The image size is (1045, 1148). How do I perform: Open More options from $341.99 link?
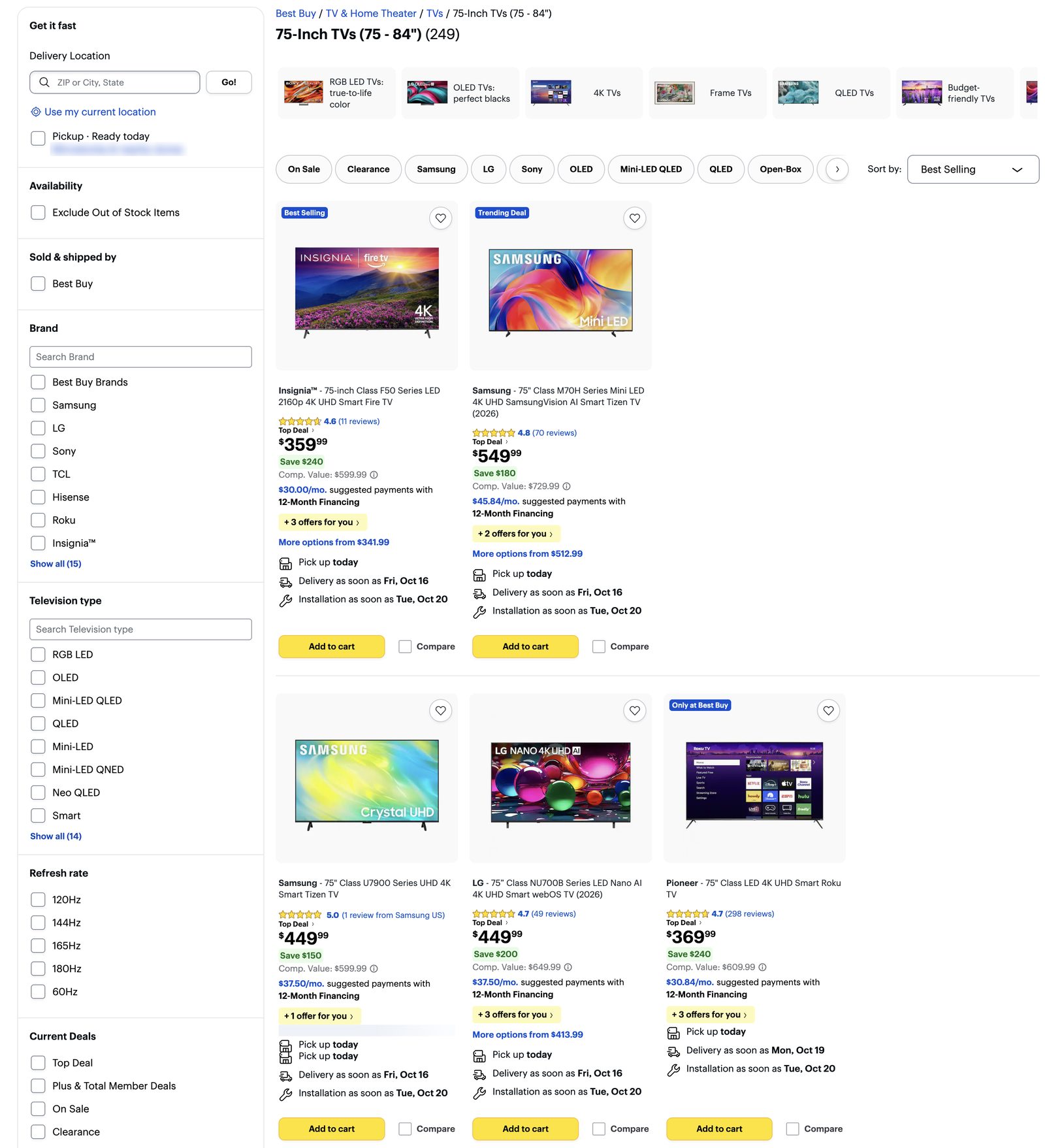tap(334, 542)
